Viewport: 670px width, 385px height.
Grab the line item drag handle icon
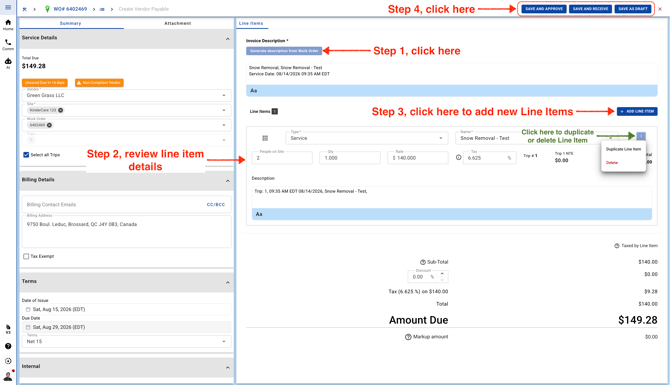(x=265, y=138)
